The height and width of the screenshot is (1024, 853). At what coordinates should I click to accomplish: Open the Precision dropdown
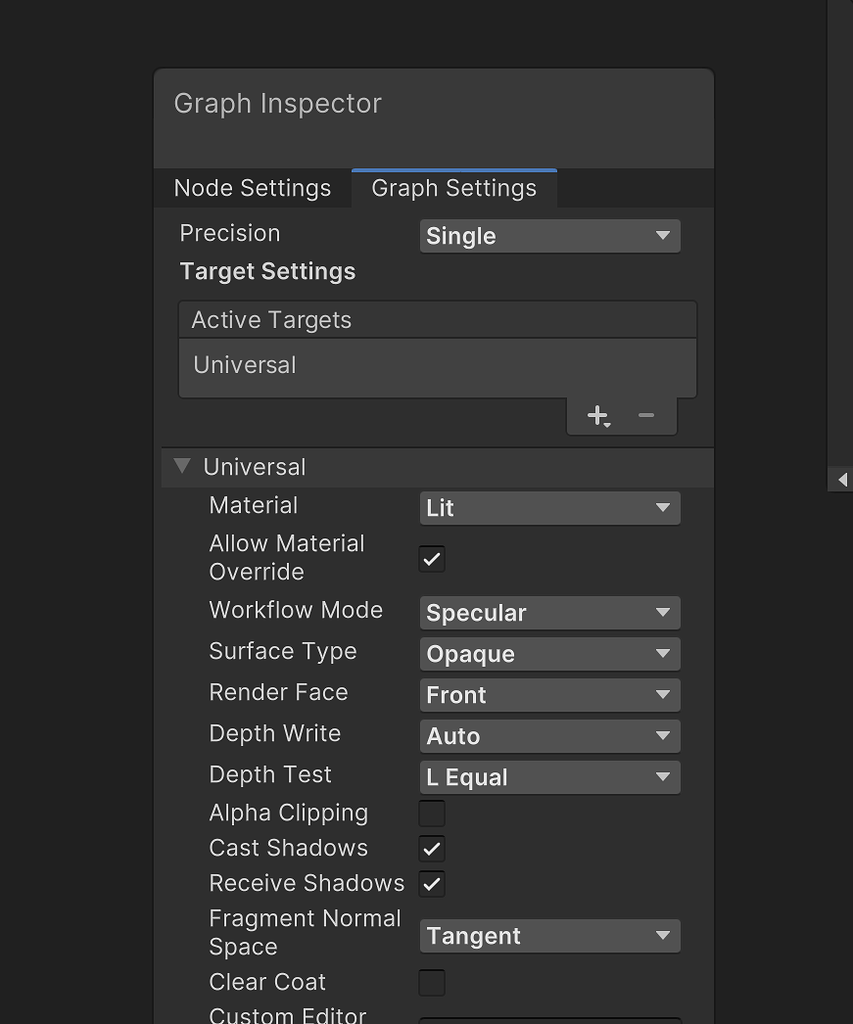tap(549, 236)
